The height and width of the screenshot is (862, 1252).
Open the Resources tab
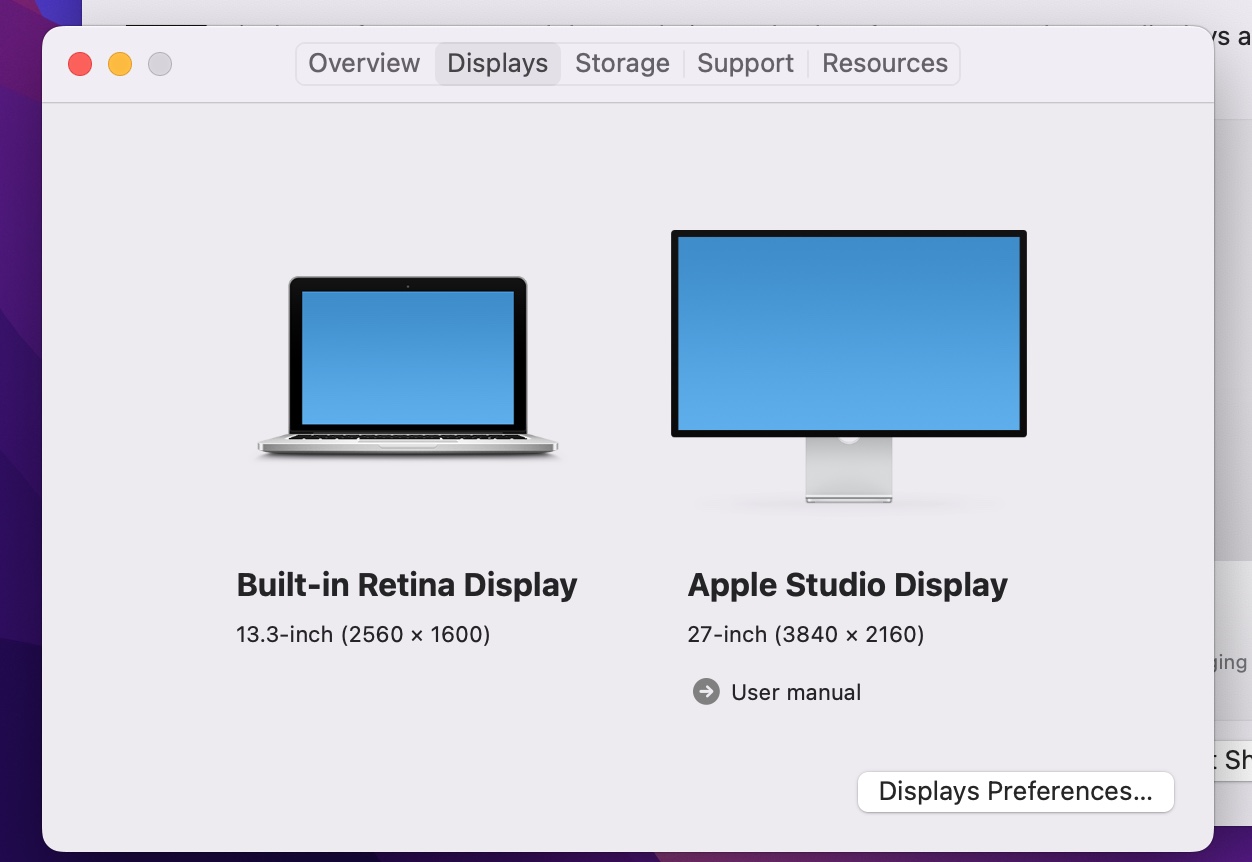click(884, 63)
